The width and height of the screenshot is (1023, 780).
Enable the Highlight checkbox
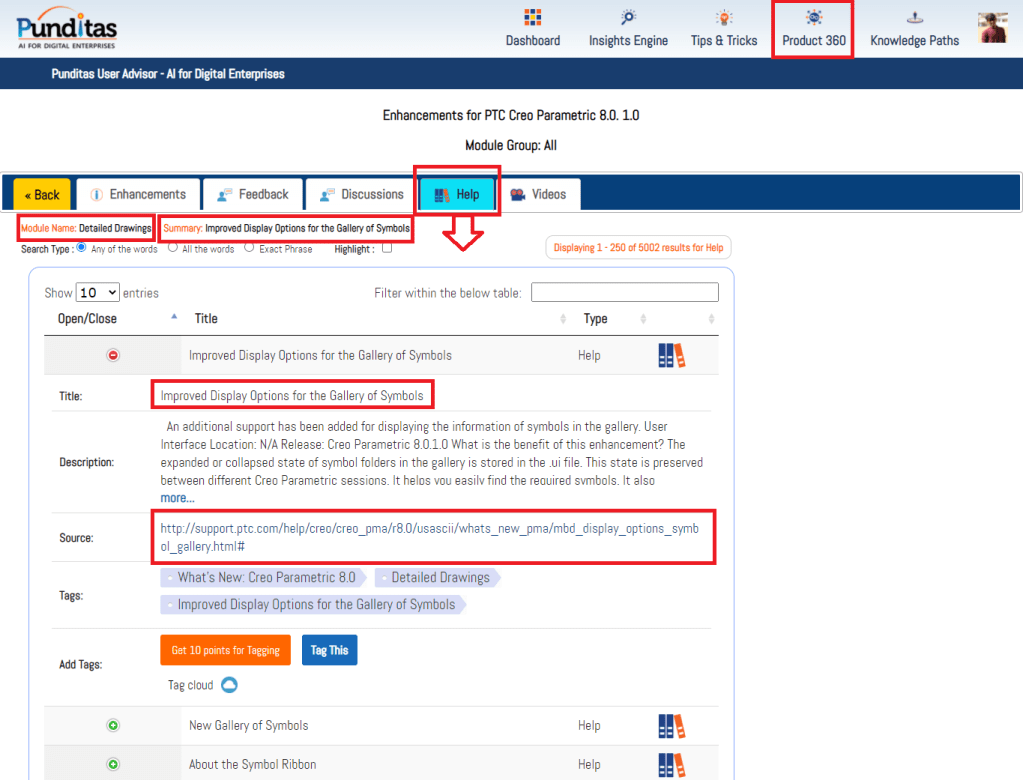387,249
